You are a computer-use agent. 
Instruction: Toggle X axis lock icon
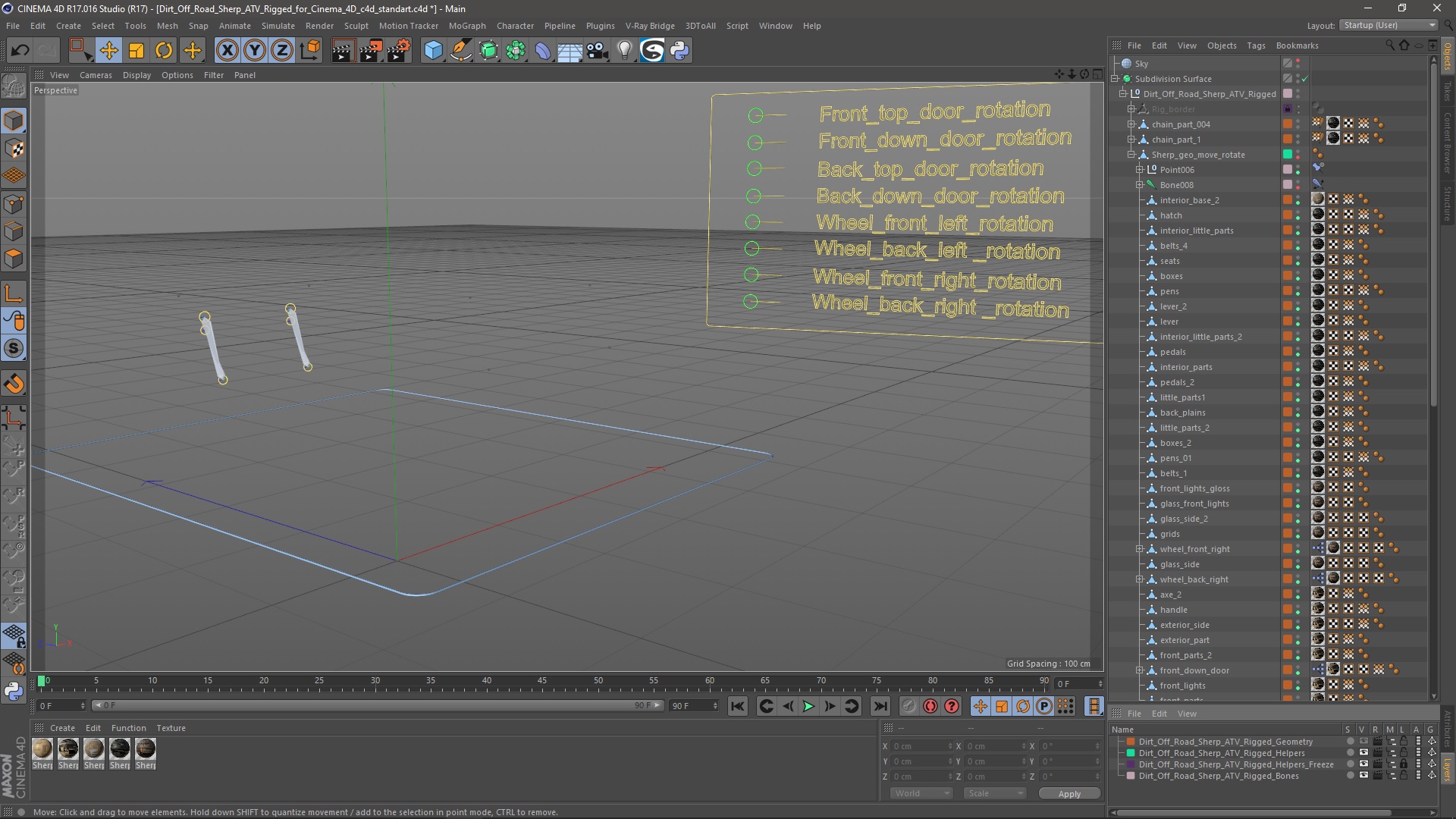[227, 51]
